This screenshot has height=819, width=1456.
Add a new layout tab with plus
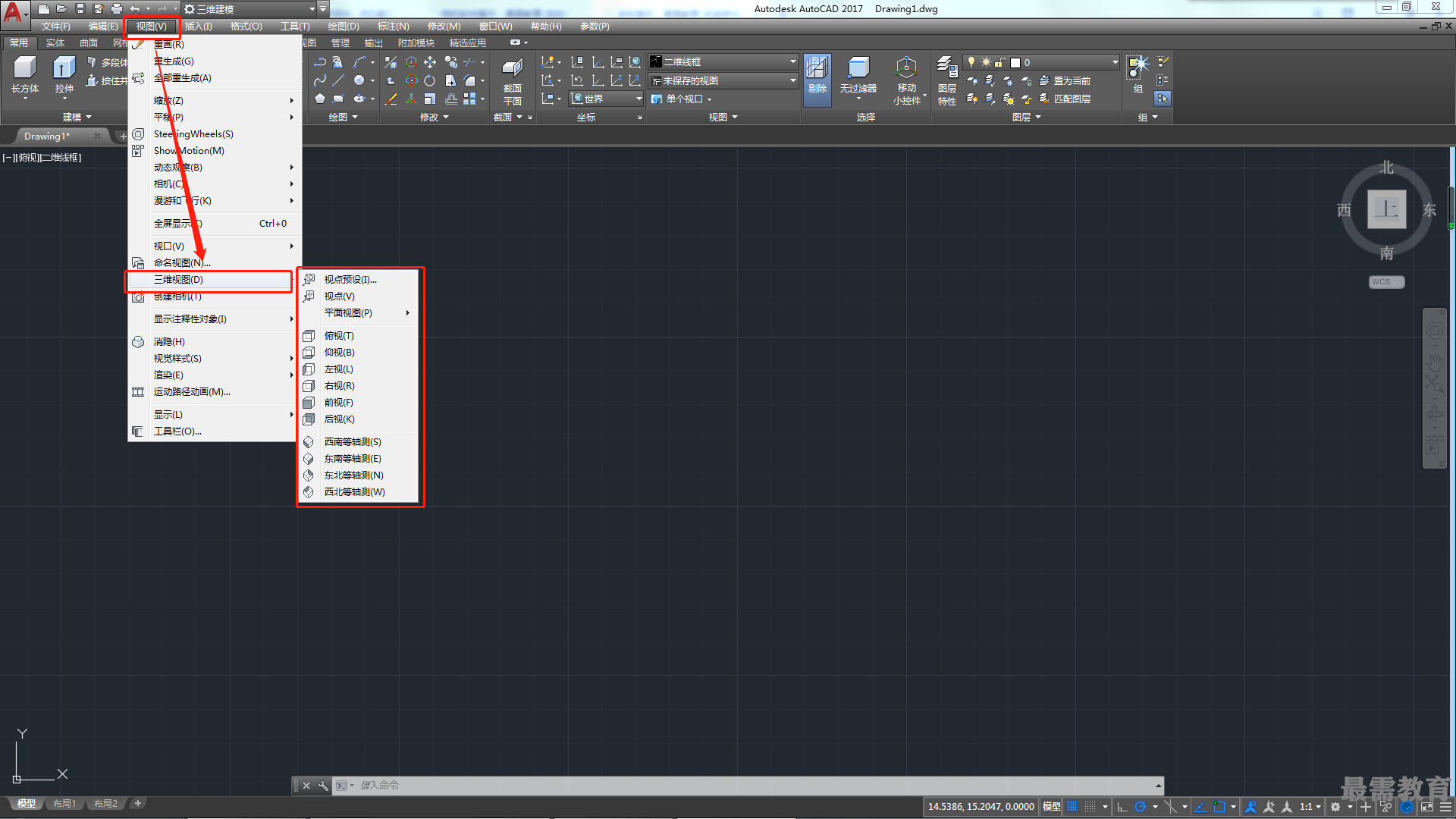(x=137, y=803)
